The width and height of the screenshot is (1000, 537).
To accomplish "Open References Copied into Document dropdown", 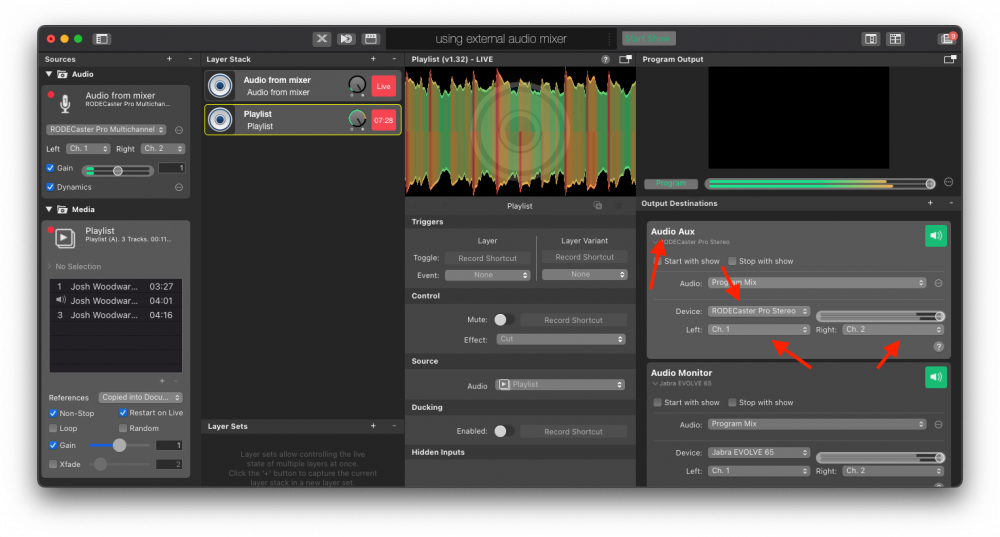I will click(141, 397).
